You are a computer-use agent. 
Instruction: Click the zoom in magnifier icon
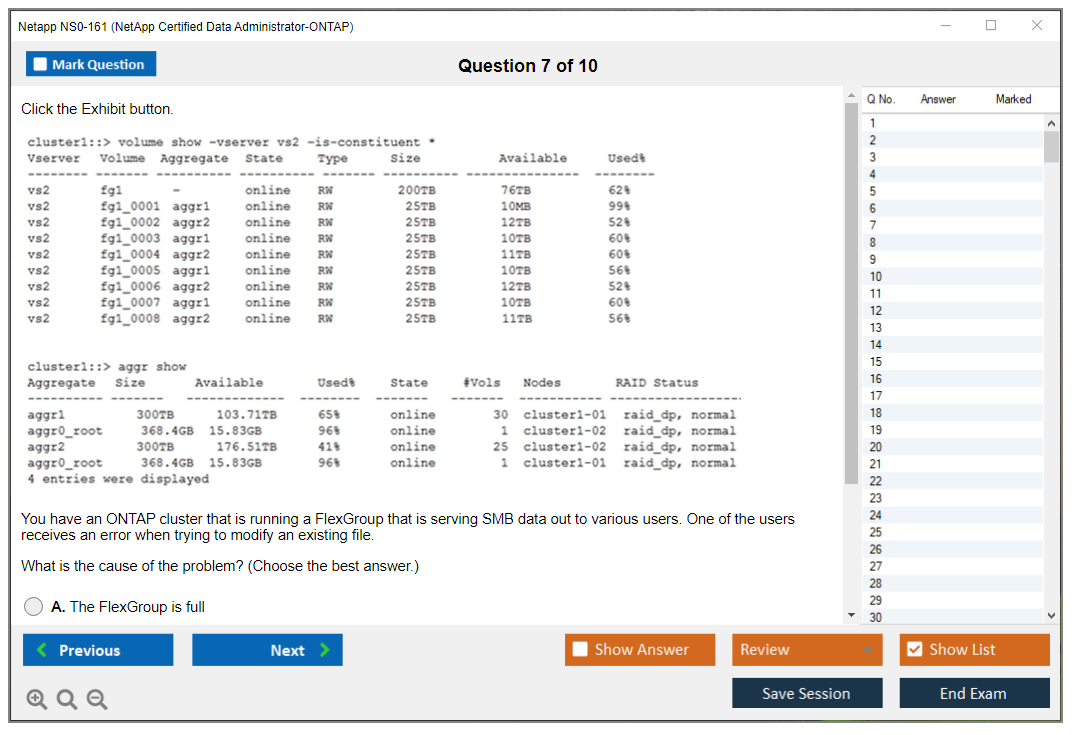tap(37, 700)
